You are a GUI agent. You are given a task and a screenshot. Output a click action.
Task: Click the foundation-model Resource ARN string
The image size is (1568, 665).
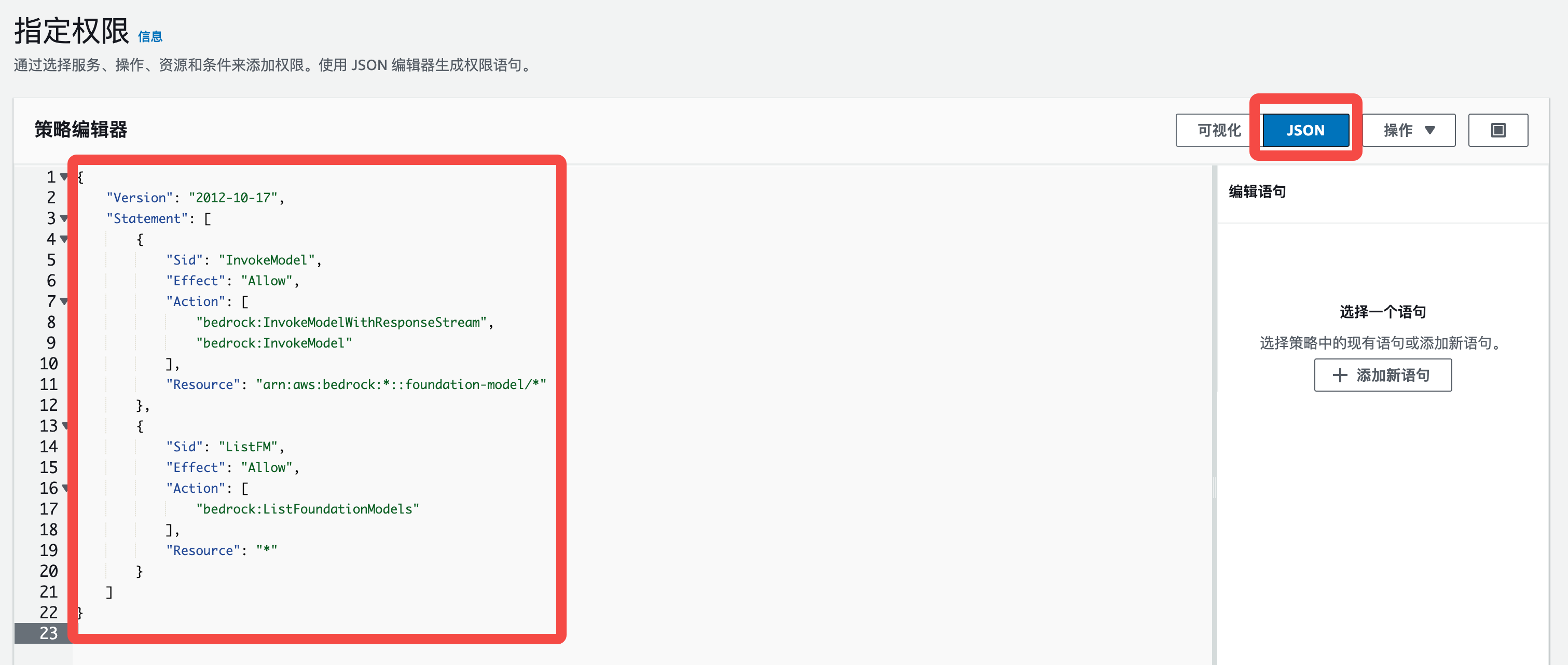[401, 384]
